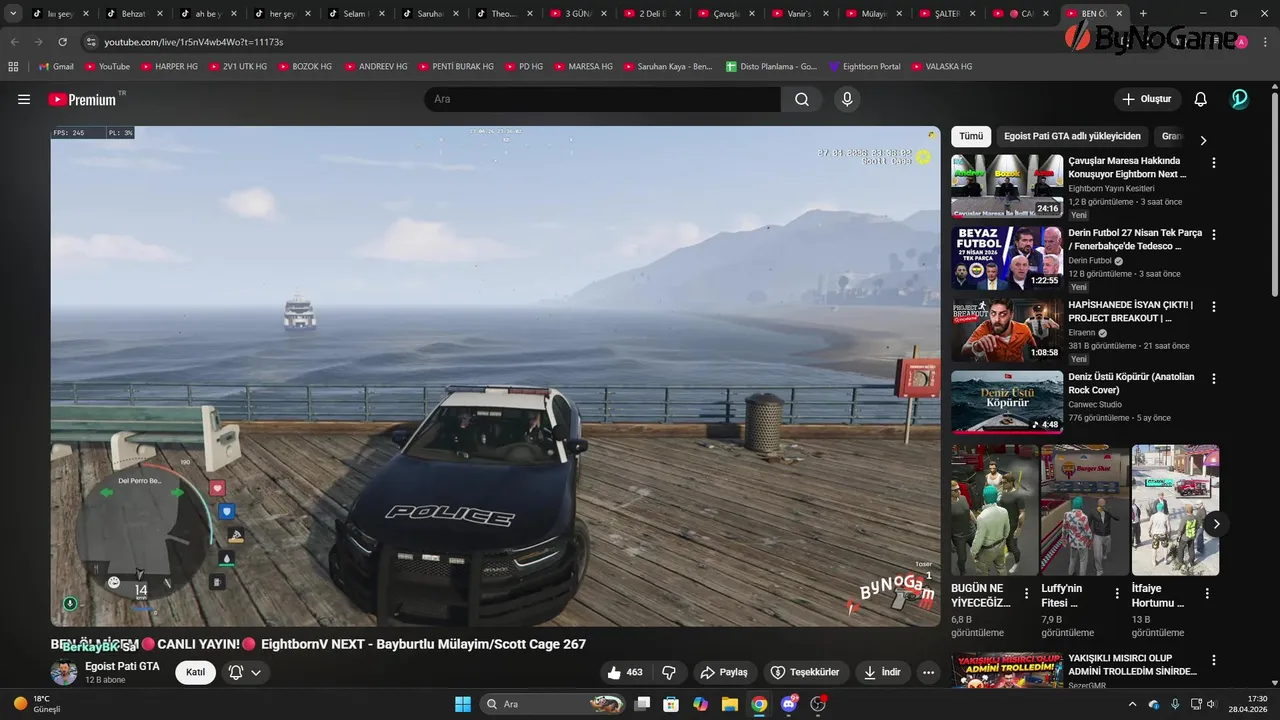Open the Gmail bookmark

point(56,66)
